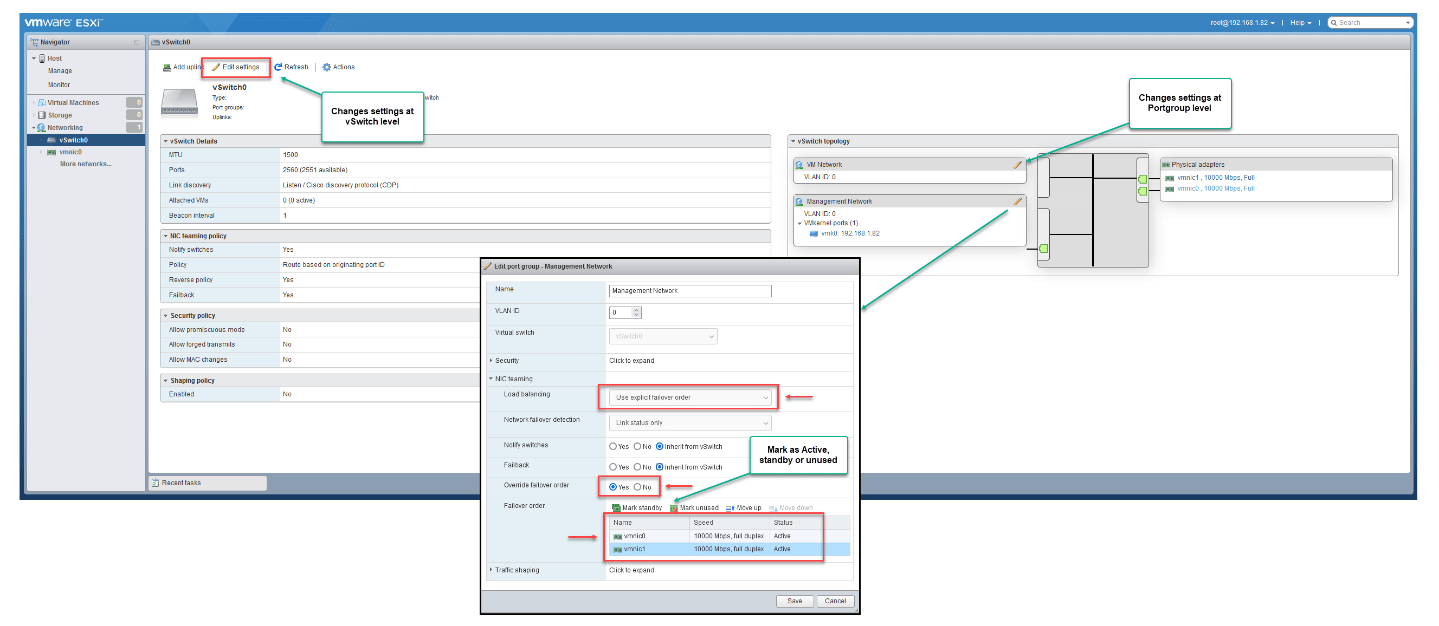
Task: Click the port group Name input field
Action: [x=690, y=291]
